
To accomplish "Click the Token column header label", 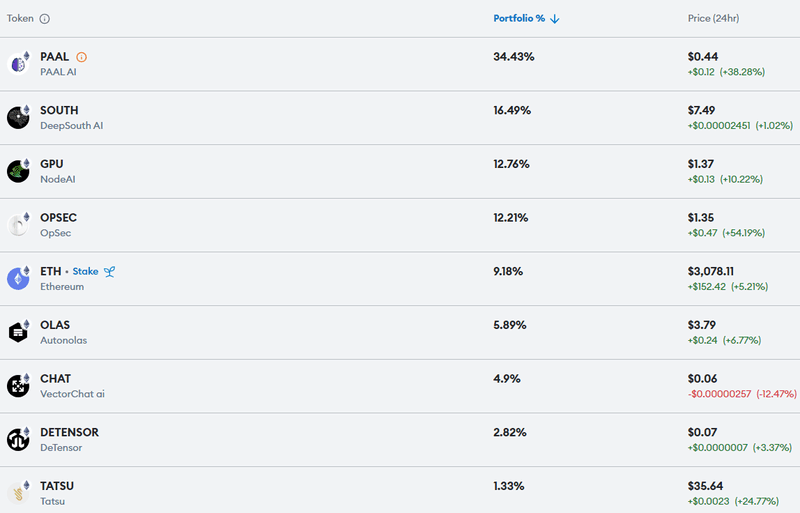I will point(20,18).
